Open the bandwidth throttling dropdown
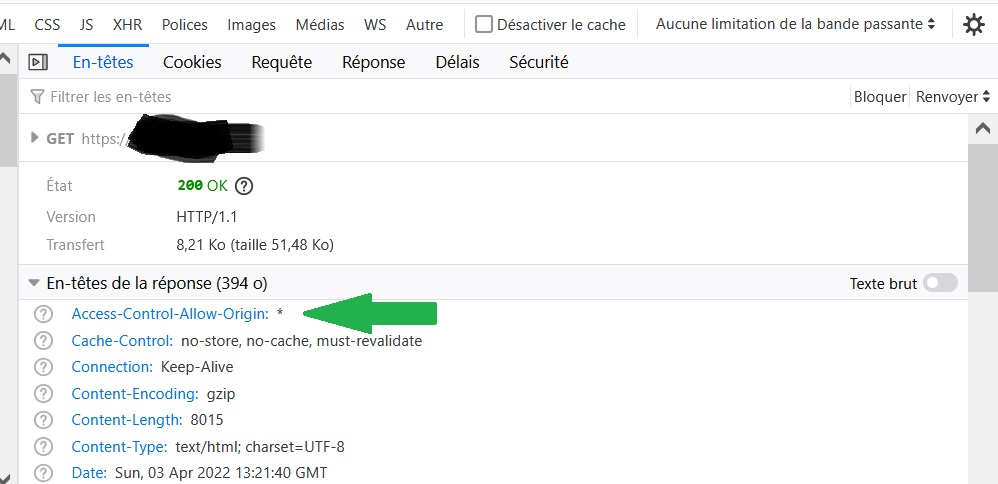Viewport: 998px width, 484px height. point(796,24)
